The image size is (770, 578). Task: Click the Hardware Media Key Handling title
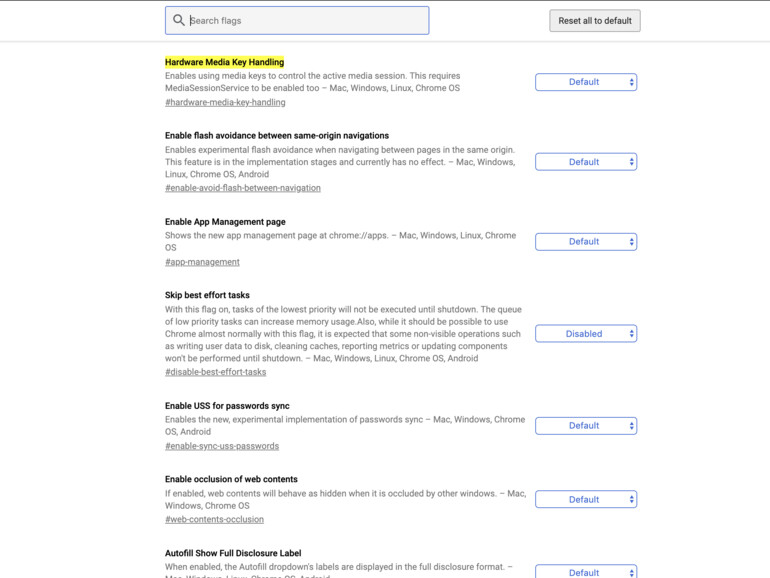coord(224,62)
